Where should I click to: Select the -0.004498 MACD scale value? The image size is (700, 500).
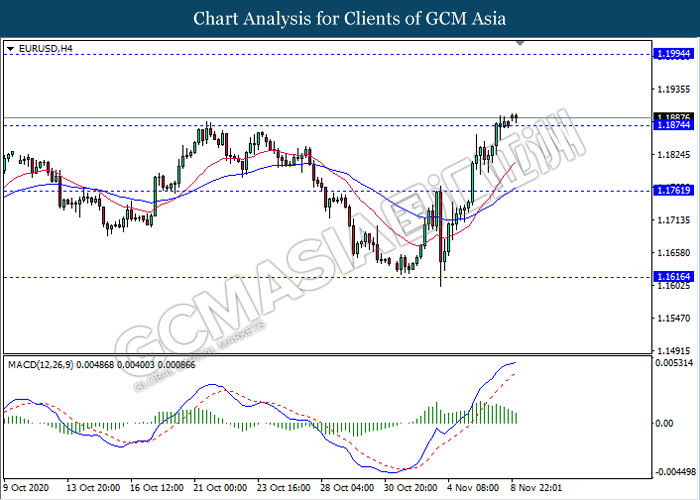click(x=674, y=471)
